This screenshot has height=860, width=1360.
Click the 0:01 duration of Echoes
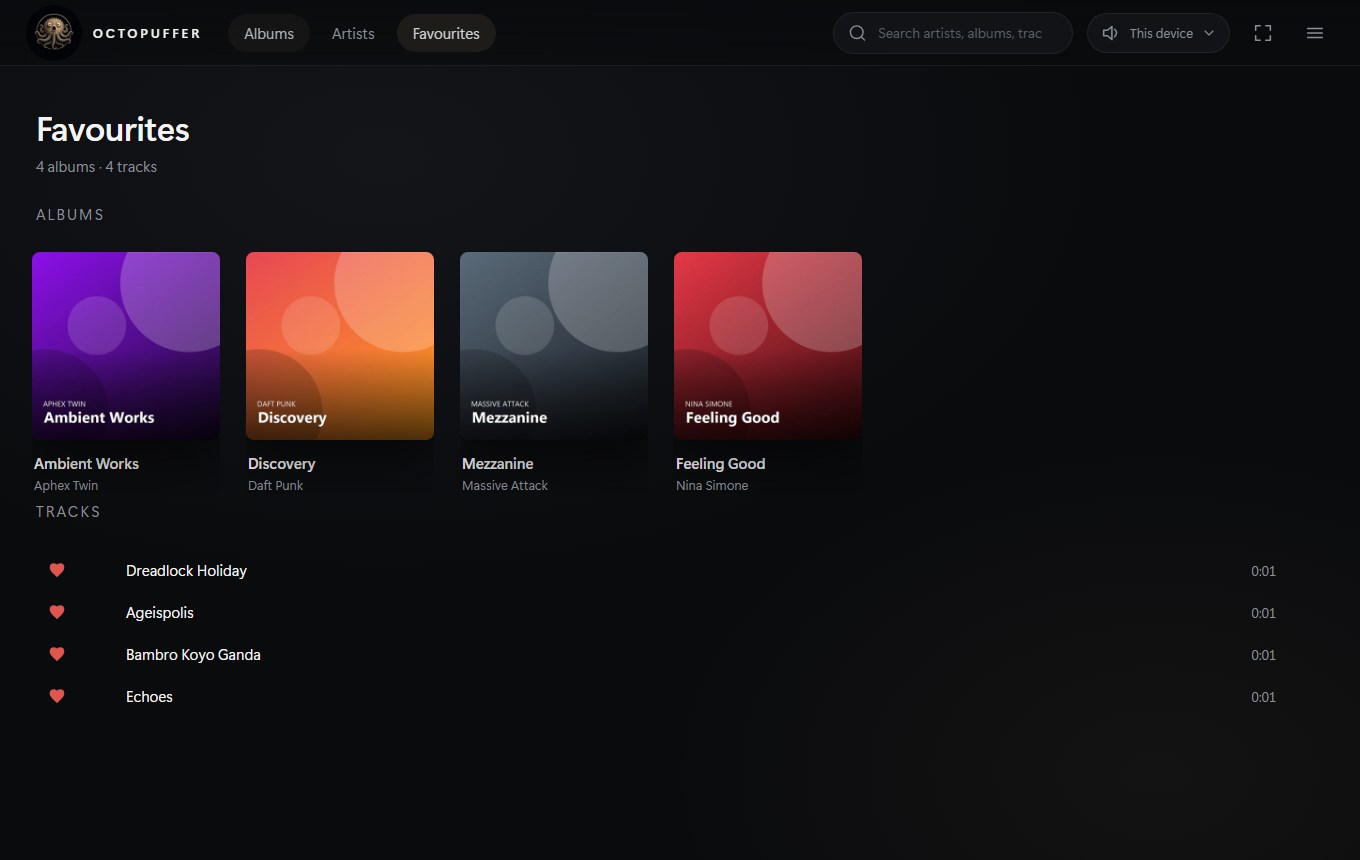coord(1263,697)
